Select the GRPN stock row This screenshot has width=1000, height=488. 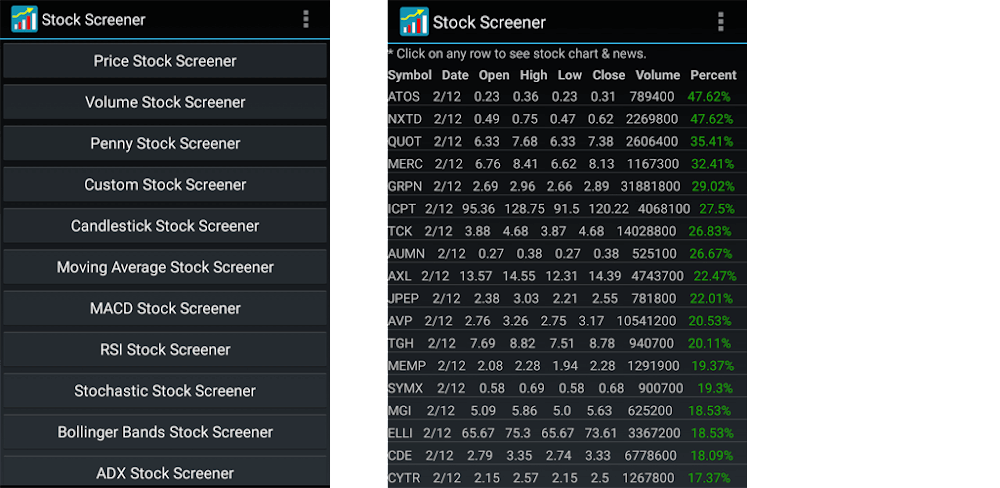click(x=567, y=186)
